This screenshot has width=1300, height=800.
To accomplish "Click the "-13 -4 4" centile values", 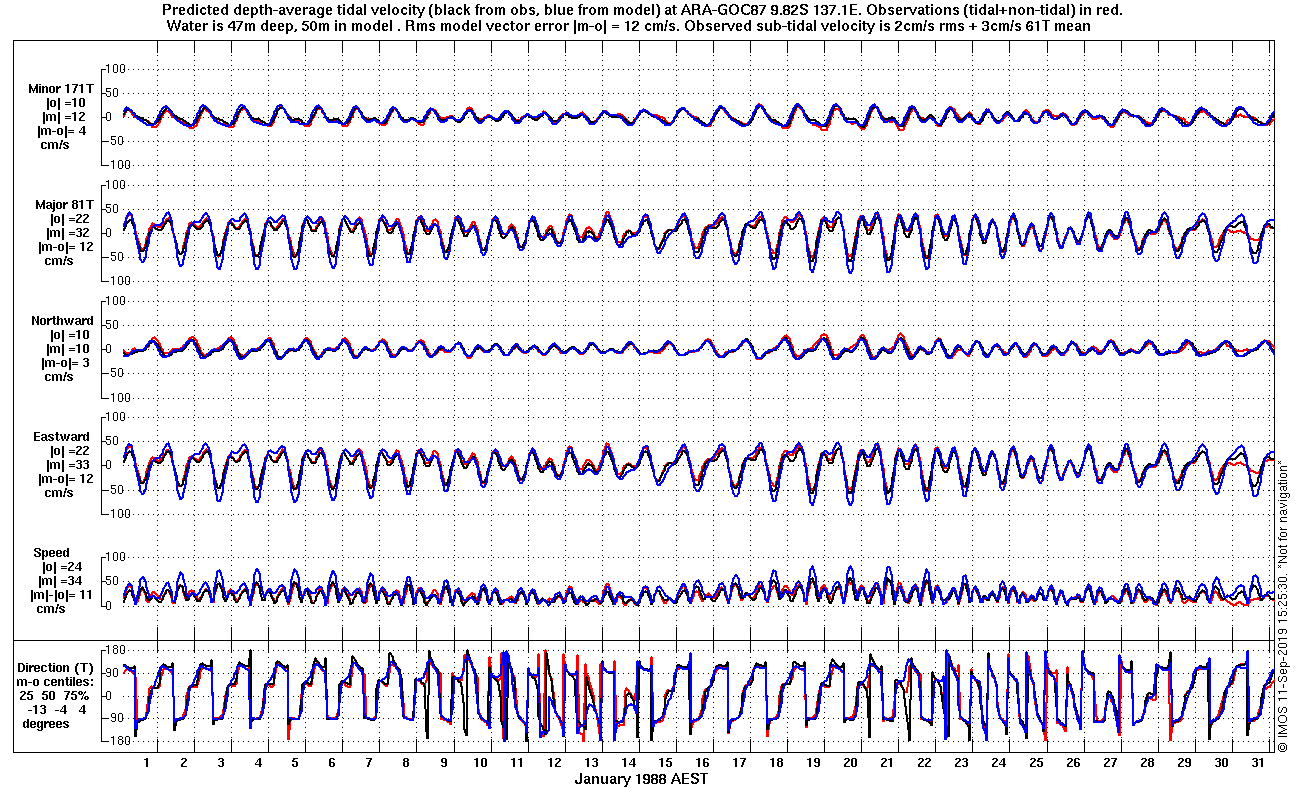I will coord(58,709).
